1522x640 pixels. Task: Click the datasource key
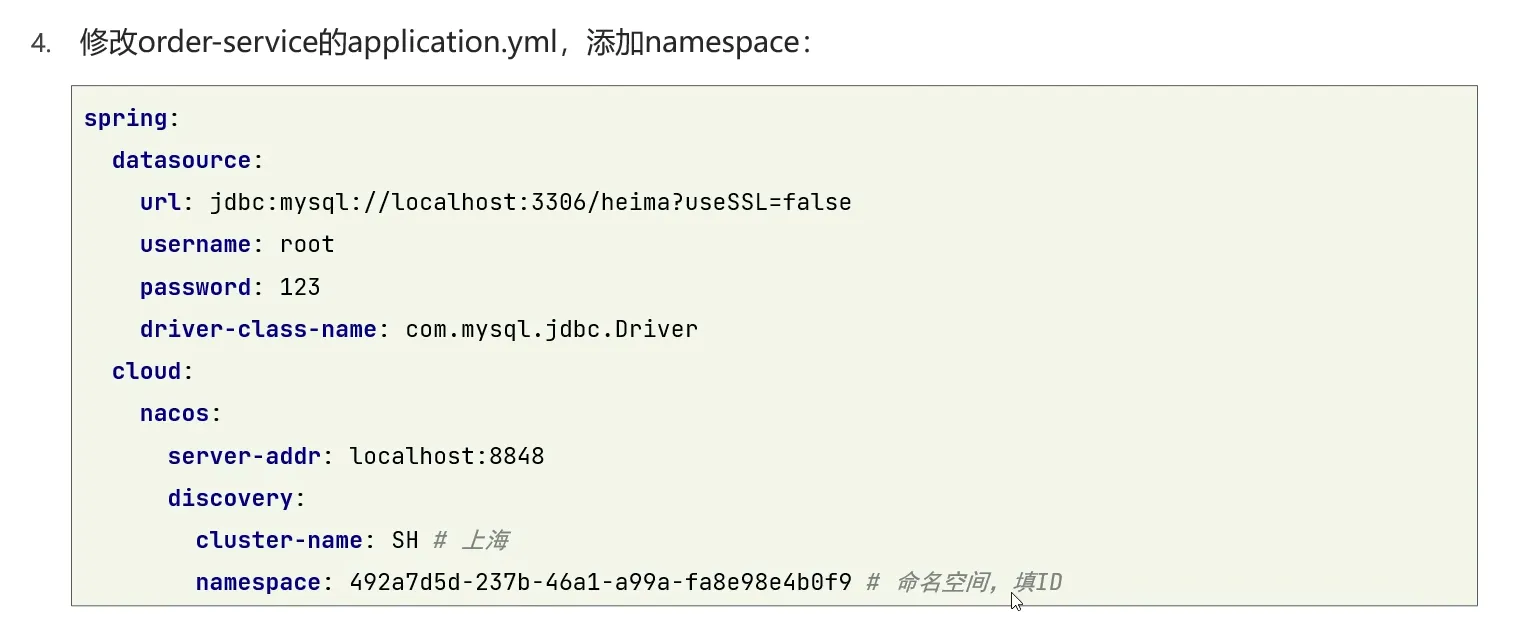[181, 160]
